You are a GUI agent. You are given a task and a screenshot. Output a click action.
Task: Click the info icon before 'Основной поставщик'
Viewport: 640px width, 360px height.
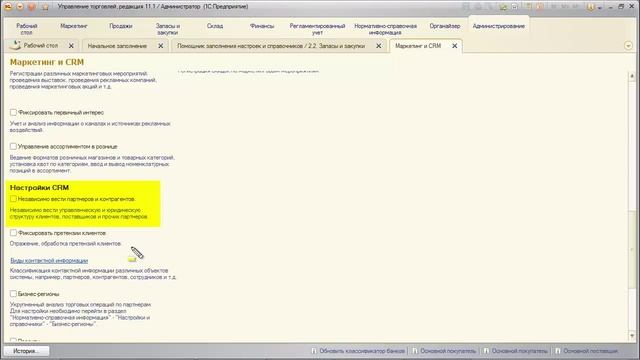pos(558,351)
